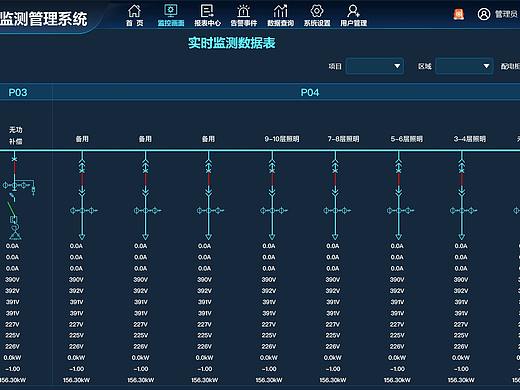This screenshot has height=390, width=520.
Task: Click the current transformer symbol under 5-6层照明
Action: pyautogui.click(x=400, y=210)
